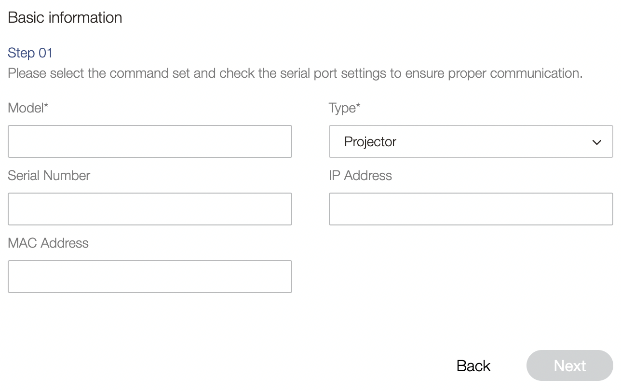The height and width of the screenshot is (391, 621).
Task: Open the Type combo box showing Projector
Action: coord(471,142)
